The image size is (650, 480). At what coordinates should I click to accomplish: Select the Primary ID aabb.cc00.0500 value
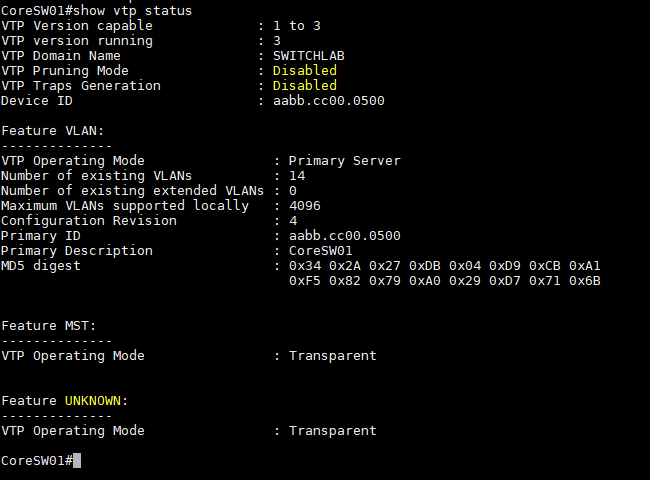coord(345,235)
